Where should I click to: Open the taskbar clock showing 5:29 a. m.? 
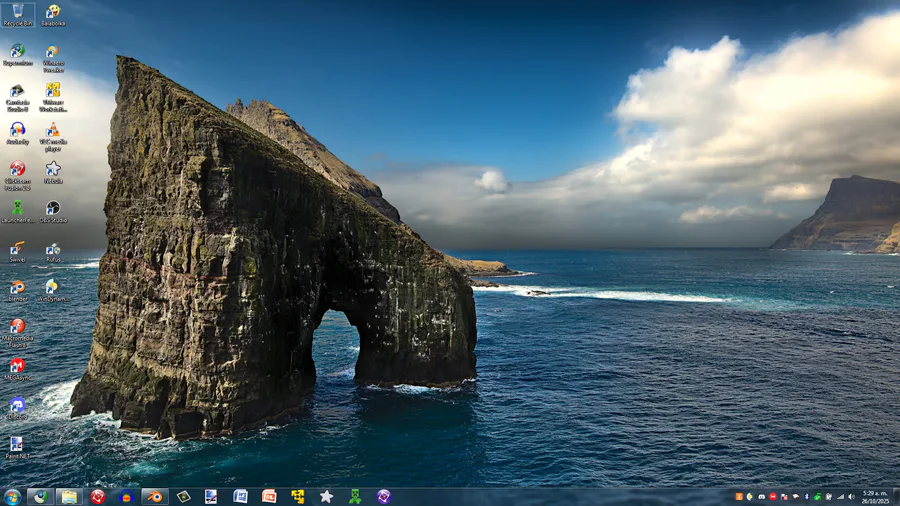pyautogui.click(x=875, y=497)
